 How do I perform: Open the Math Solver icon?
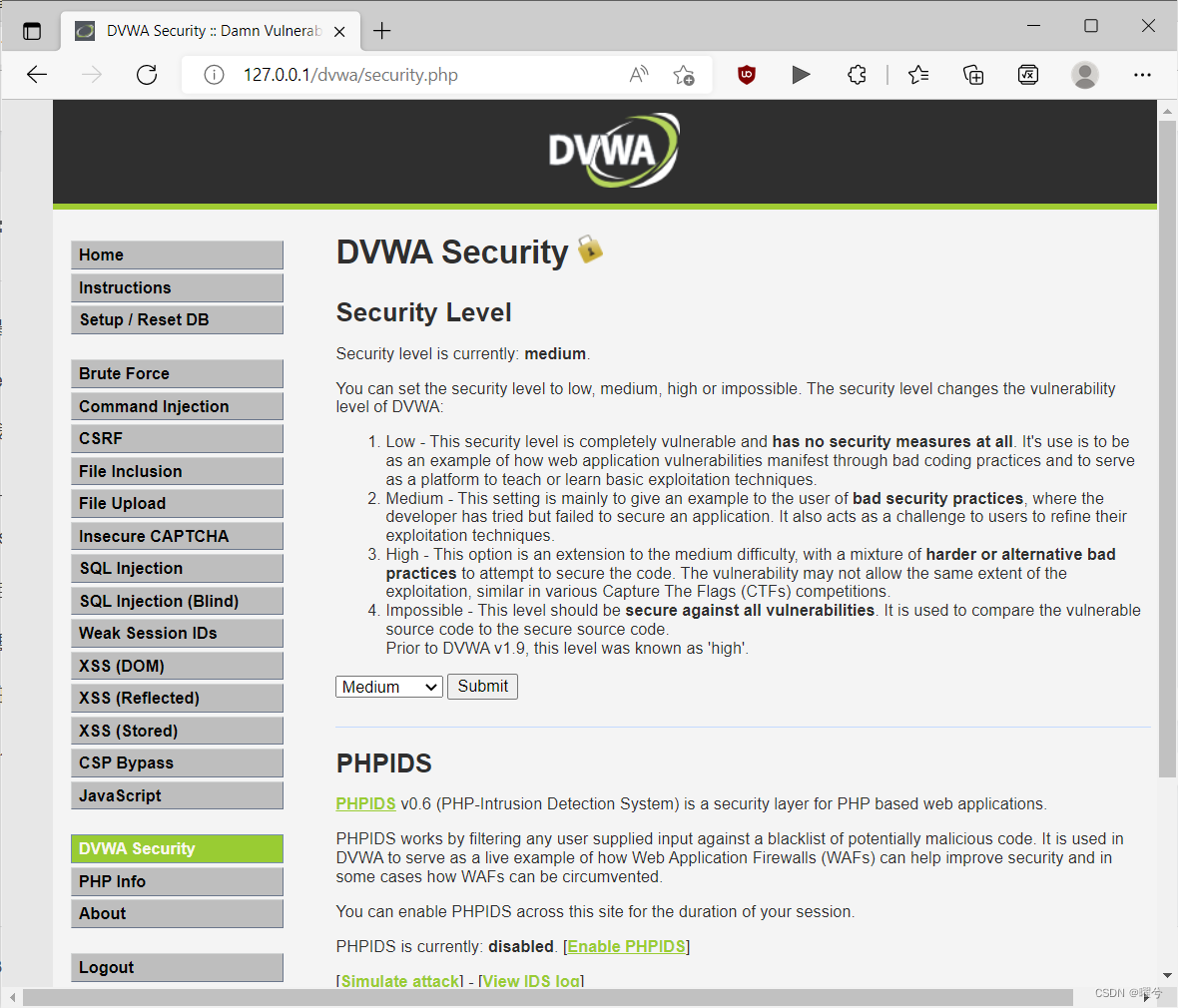1027,75
